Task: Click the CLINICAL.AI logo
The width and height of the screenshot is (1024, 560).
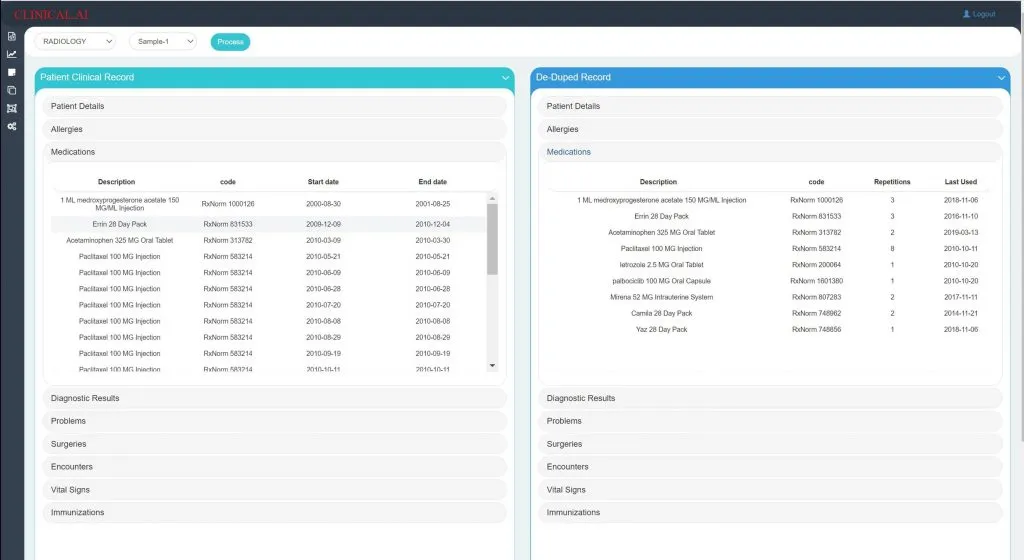Action: pos(51,14)
